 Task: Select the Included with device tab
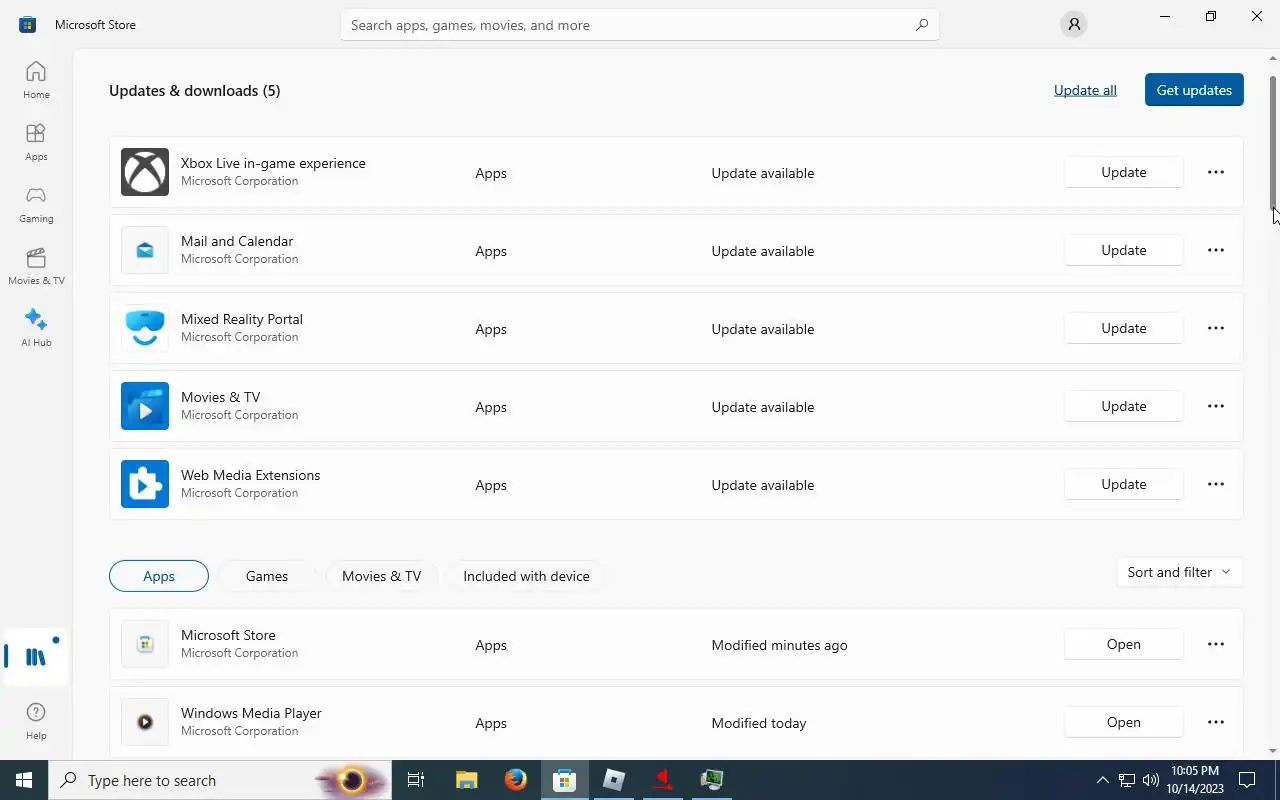pyautogui.click(x=526, y=576)
